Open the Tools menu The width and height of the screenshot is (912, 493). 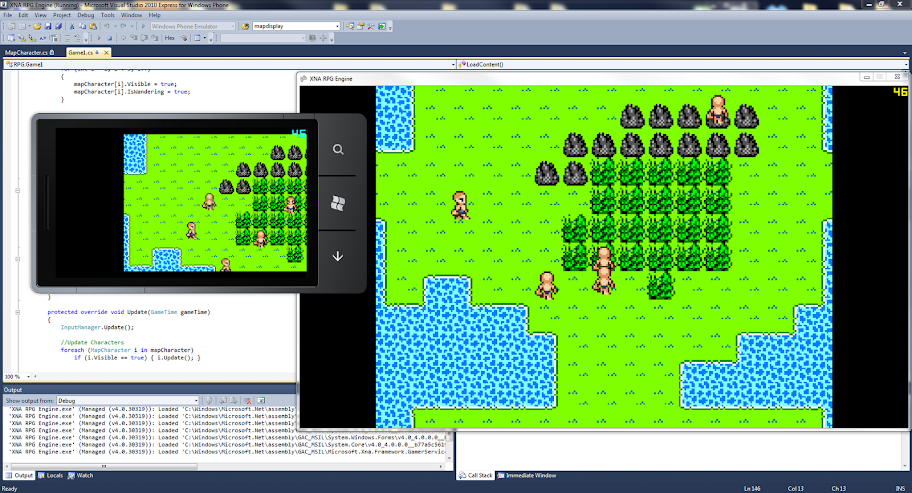click(x=108, y=15)
